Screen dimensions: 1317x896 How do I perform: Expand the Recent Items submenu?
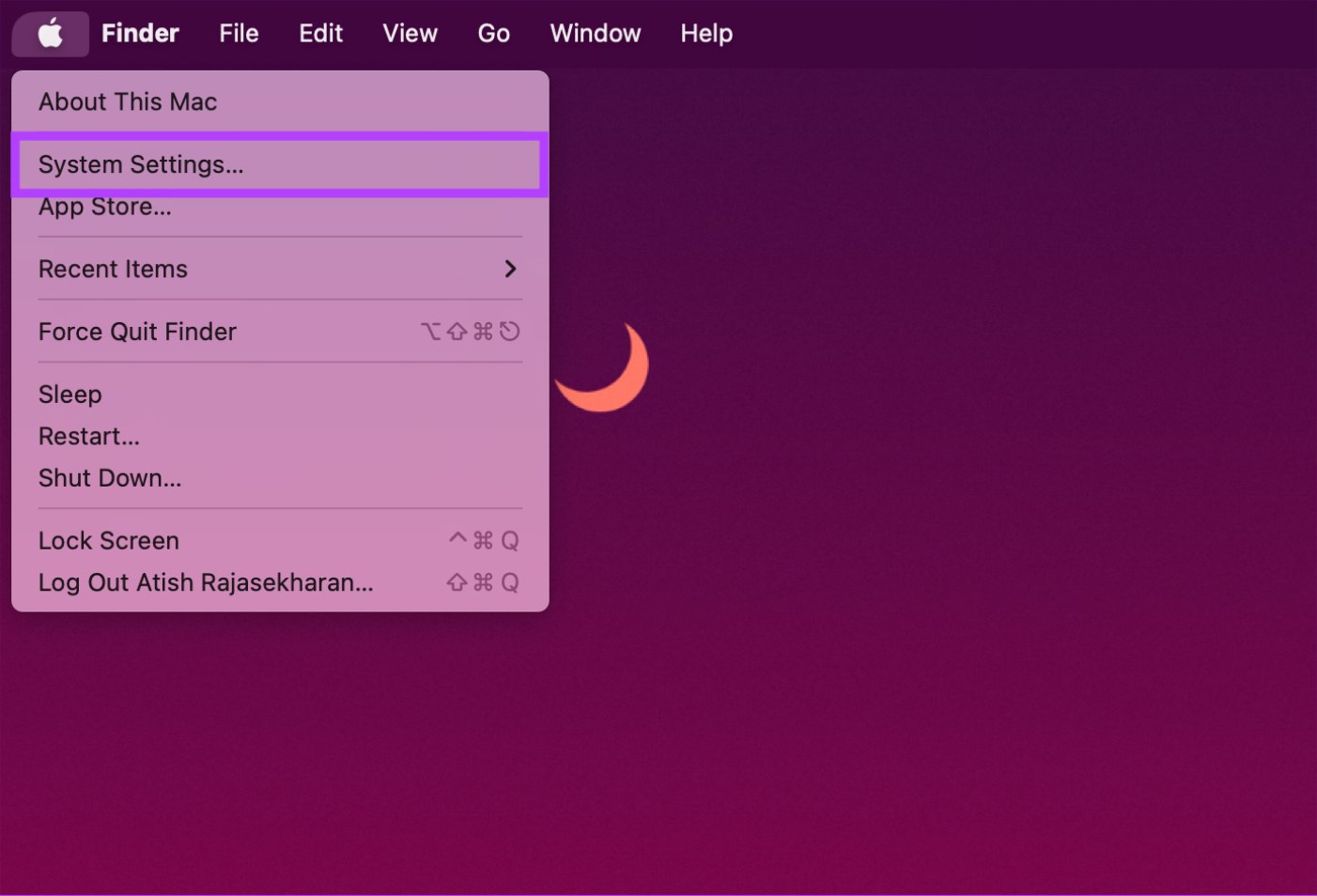click(x=280, y=269)
